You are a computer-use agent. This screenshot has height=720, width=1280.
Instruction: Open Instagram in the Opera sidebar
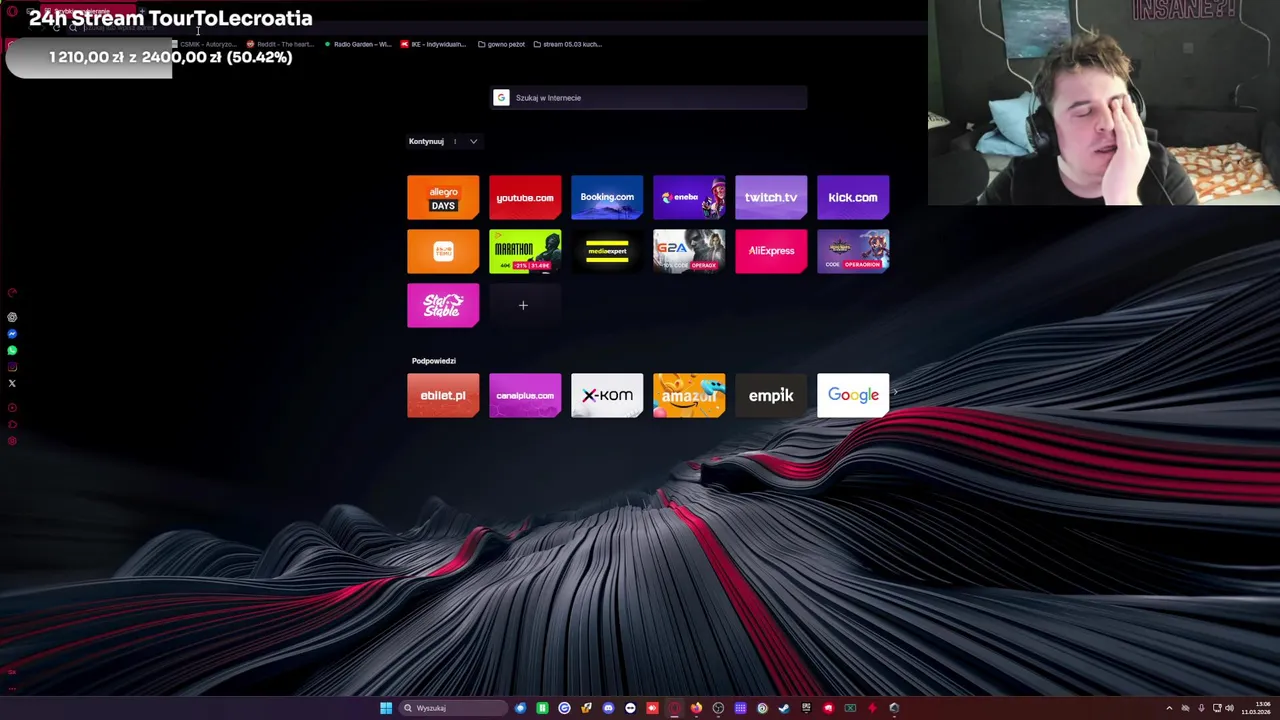pyautogui.click(x=12, y=367)
